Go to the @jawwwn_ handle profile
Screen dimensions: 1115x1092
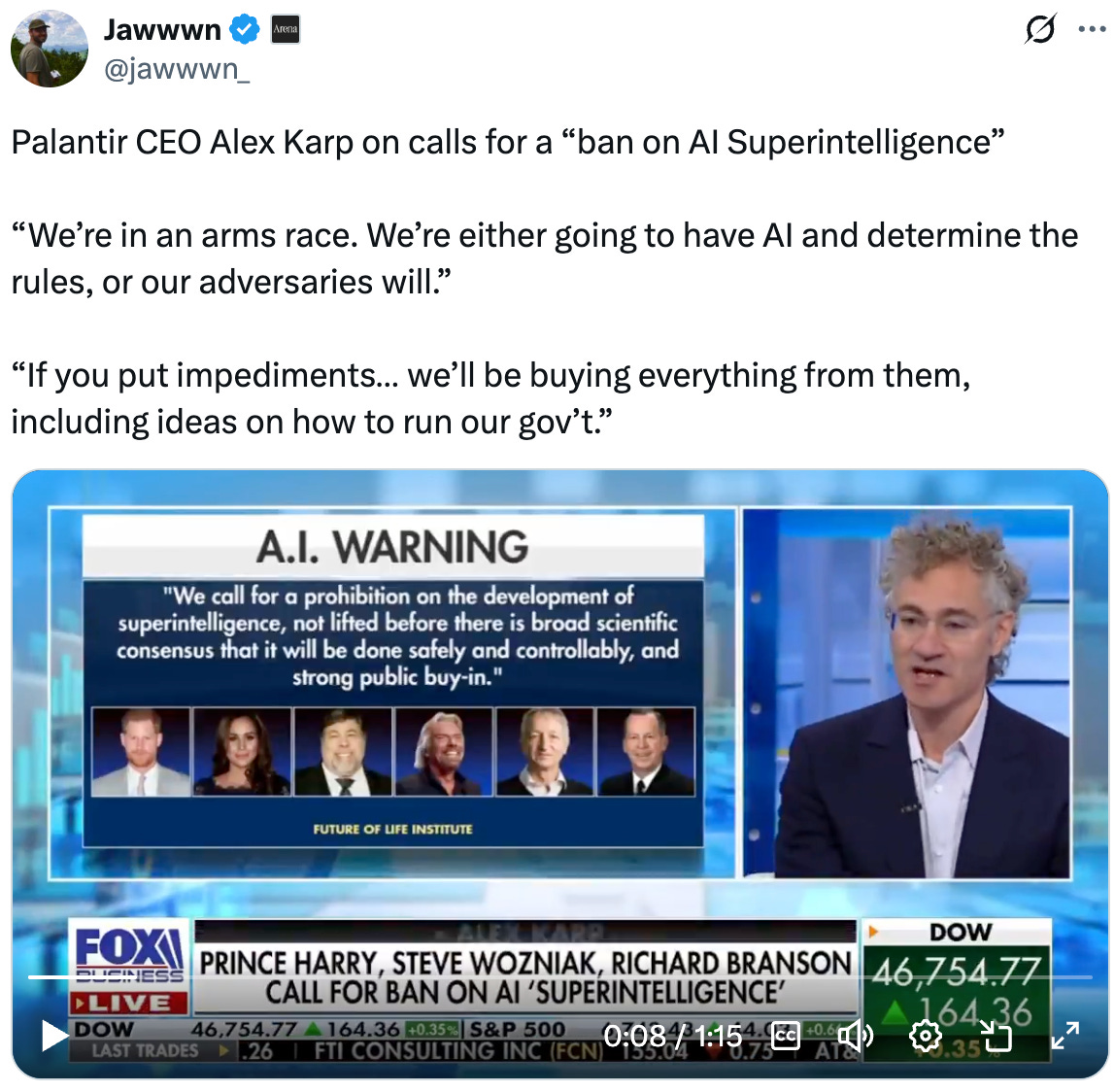pyautogui.click(x=177, y=70)
